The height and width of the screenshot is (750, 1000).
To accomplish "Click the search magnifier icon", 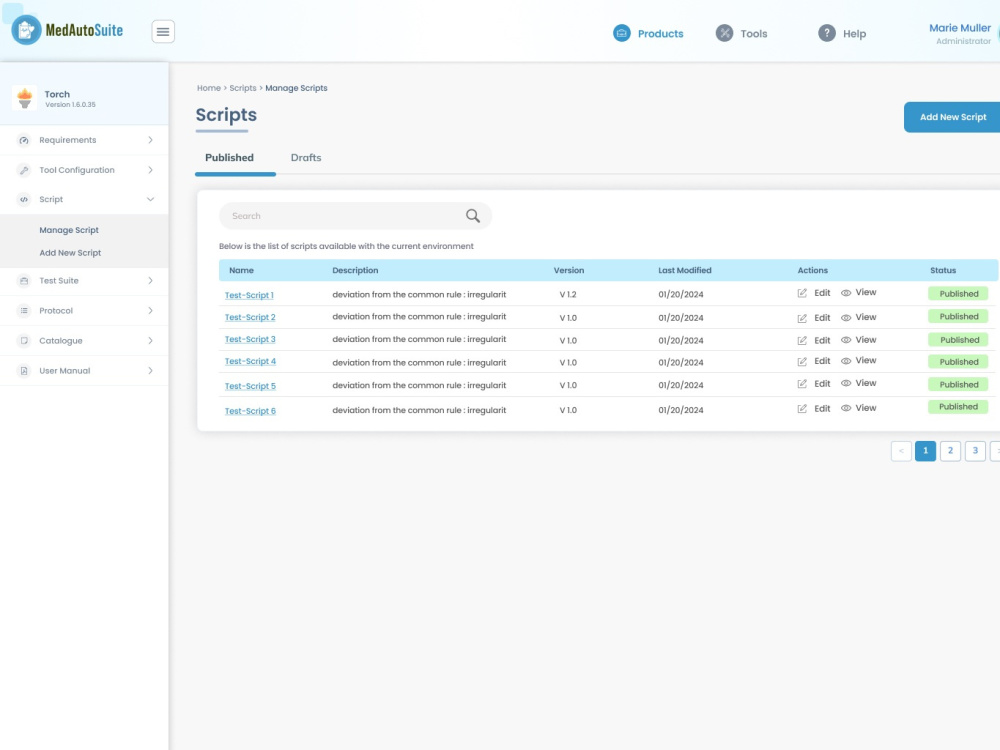I will point(473,216).
